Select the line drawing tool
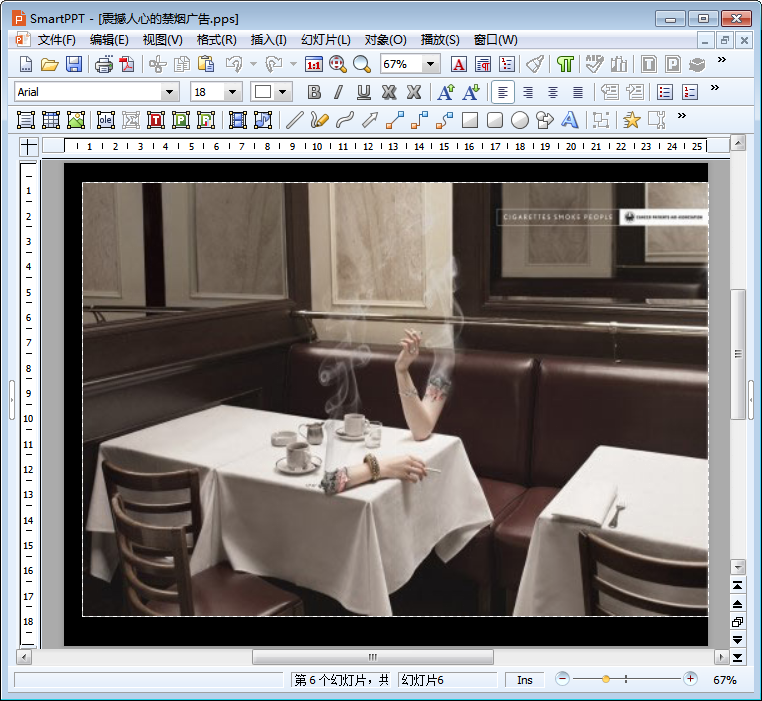Image resolution: width=762 pixels, height=701 pixels. pos(294,120)
